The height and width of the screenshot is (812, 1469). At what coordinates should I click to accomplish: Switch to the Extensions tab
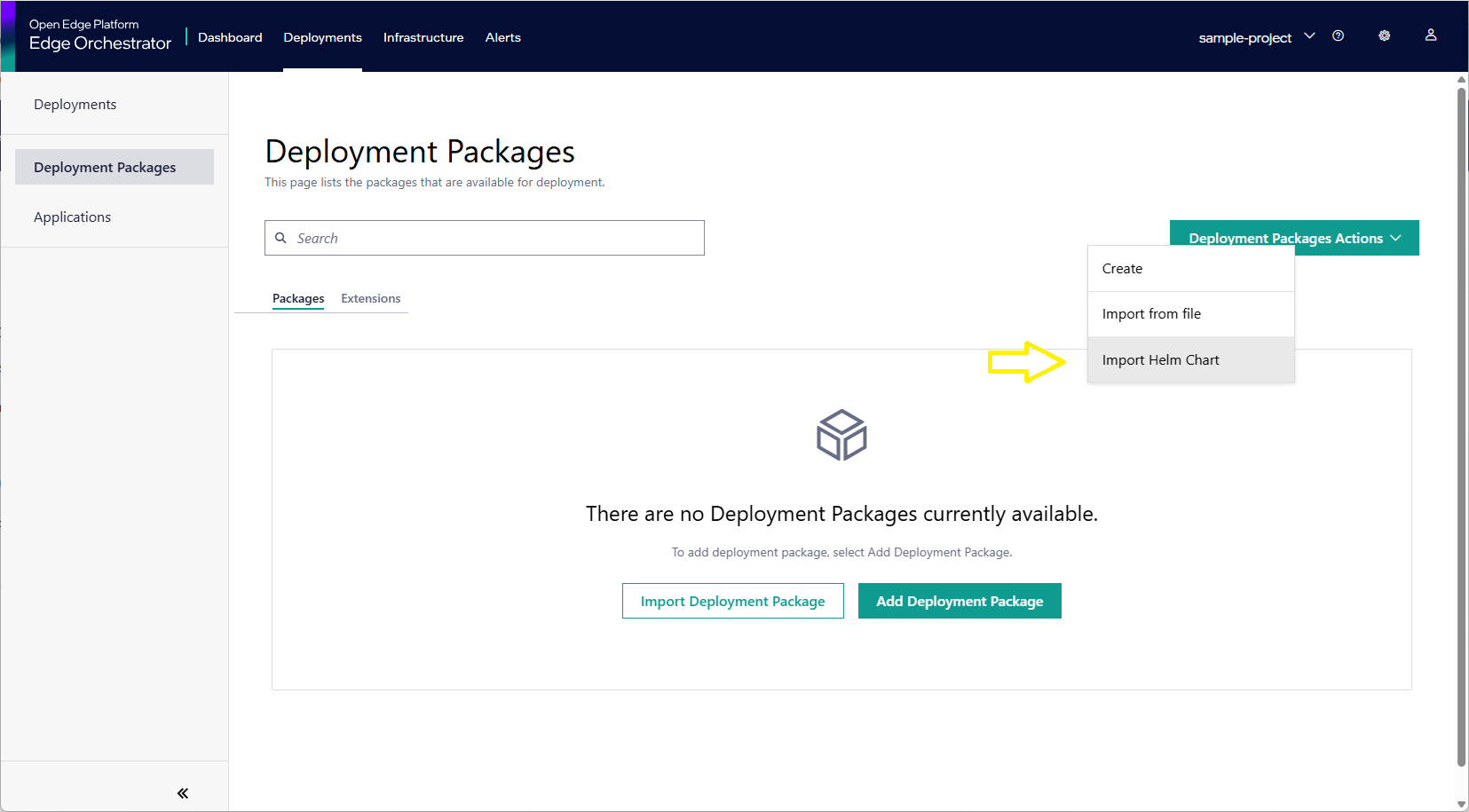click(370, 299)
